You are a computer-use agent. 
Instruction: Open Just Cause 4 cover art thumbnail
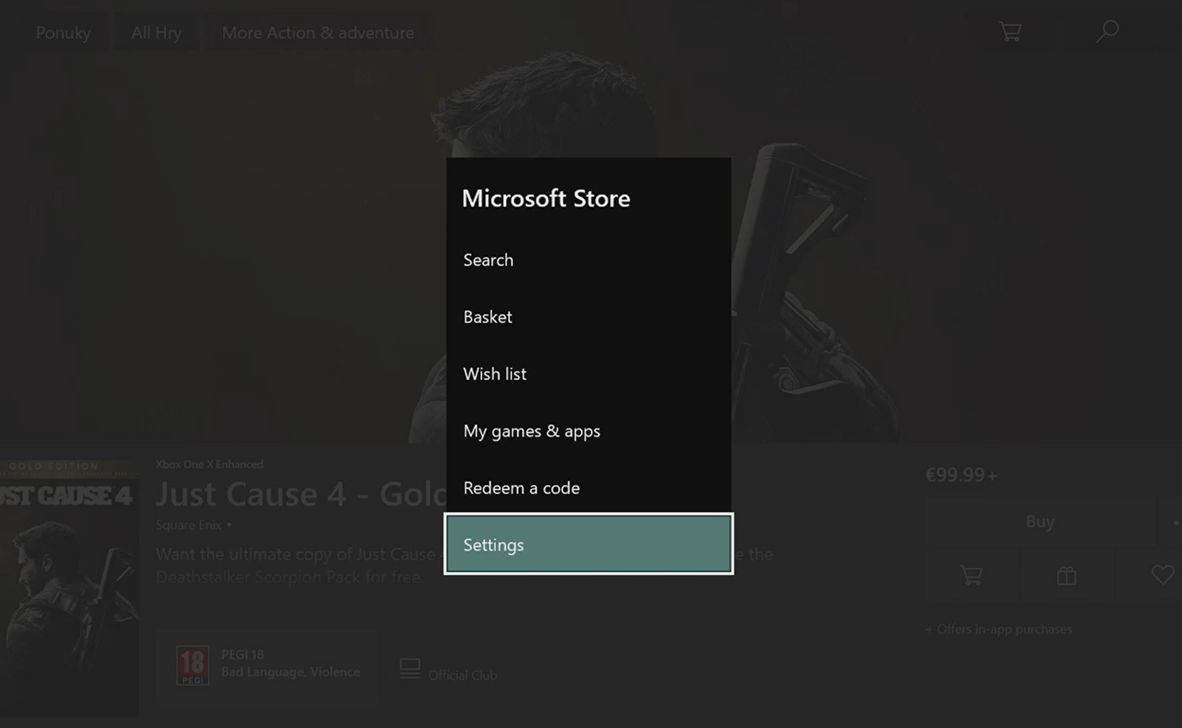pyautogui.click(x=69, y=588)
